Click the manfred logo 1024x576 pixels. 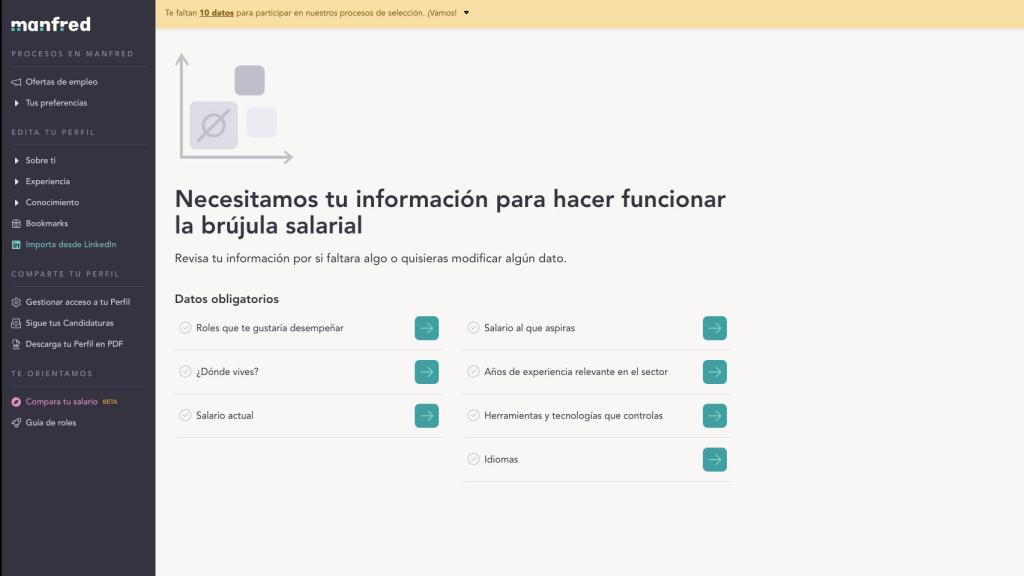coord(51,24)
